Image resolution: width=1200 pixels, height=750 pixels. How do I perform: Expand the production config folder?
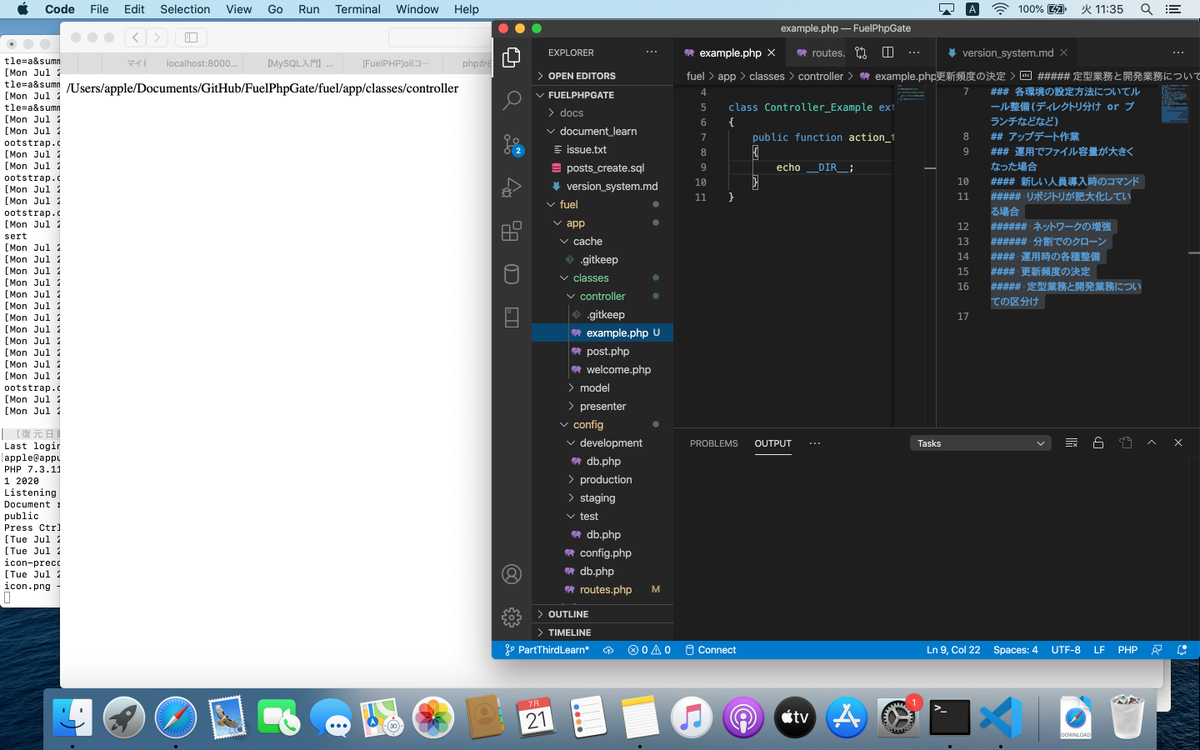[602, 480]
